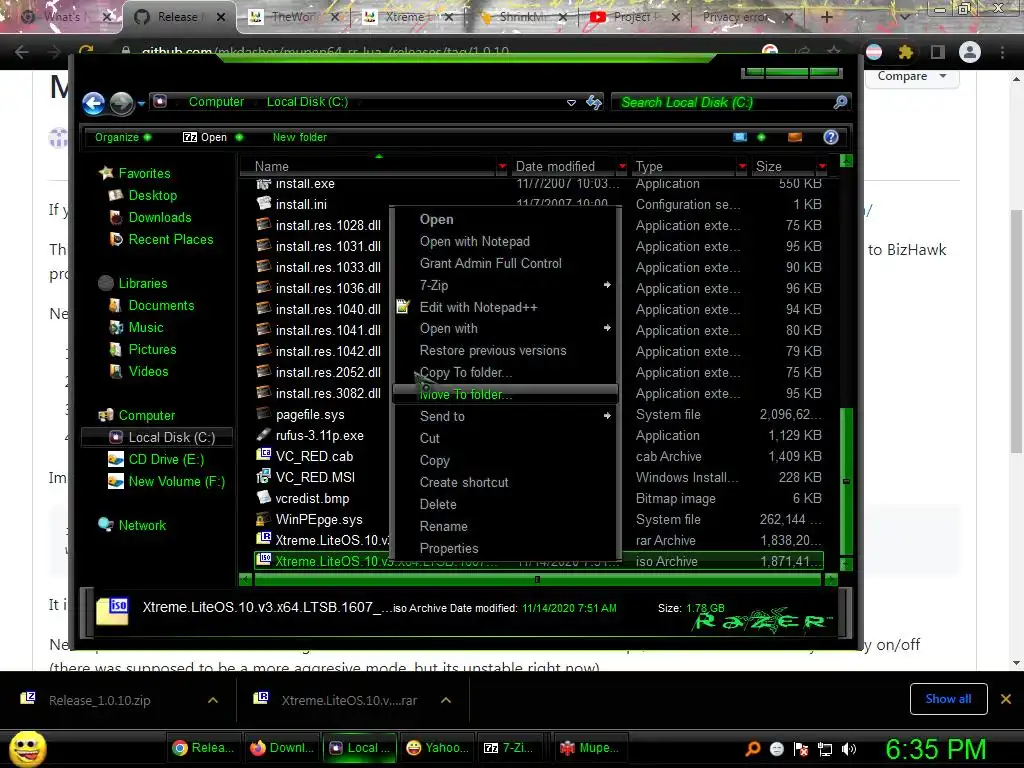The height and width of the screenshot is (768, 1024).
Task: Click the change view icon in Explorer toolbar
Action: point(740,137)
